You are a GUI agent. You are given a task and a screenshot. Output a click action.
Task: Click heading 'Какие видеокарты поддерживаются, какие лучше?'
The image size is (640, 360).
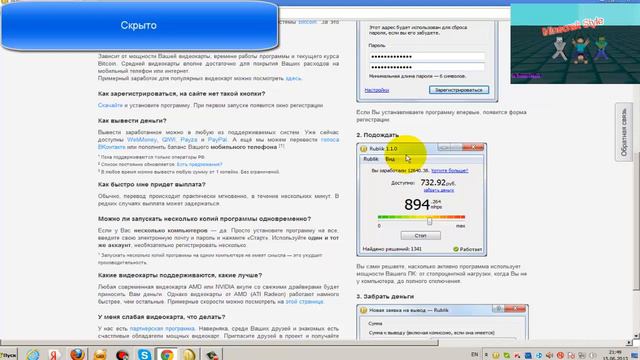[180, 275]
